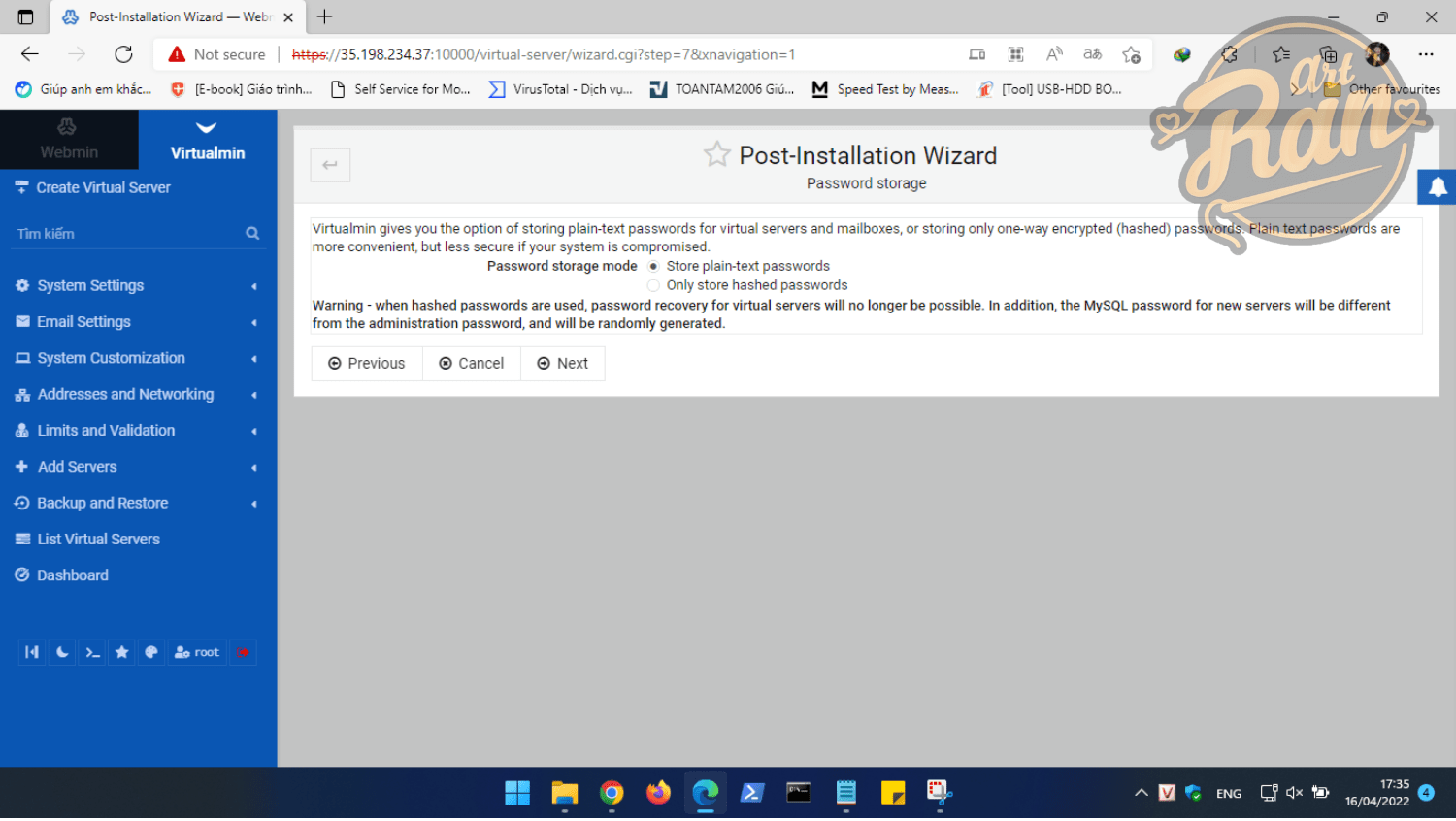Screen dimensions: 1456x821
Task: Expand Add Servers menu
Action: [138, 468]
